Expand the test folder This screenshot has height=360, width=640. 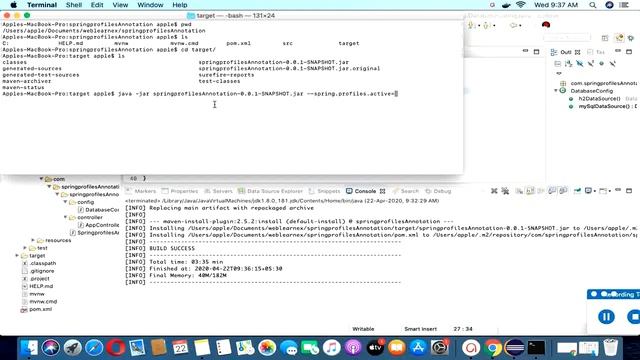[25, 248]
